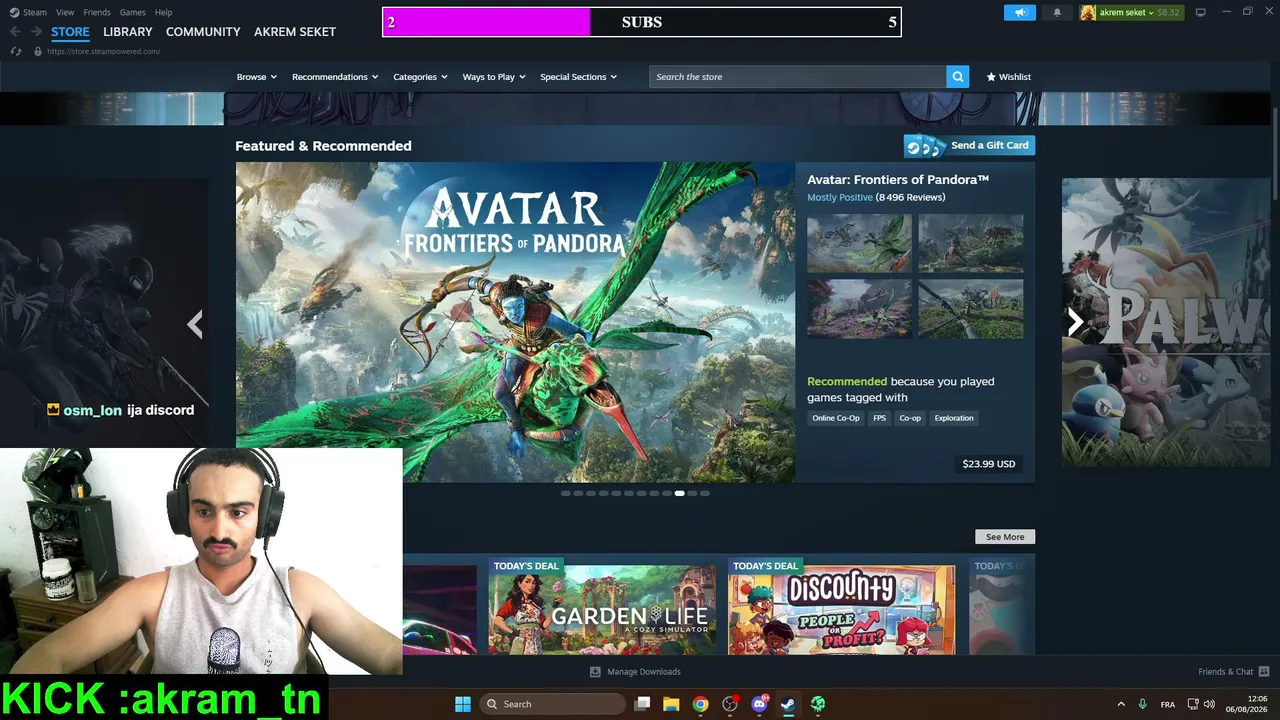Click the FPS tag
This screenshot has height=720, width=1280.
880,418
